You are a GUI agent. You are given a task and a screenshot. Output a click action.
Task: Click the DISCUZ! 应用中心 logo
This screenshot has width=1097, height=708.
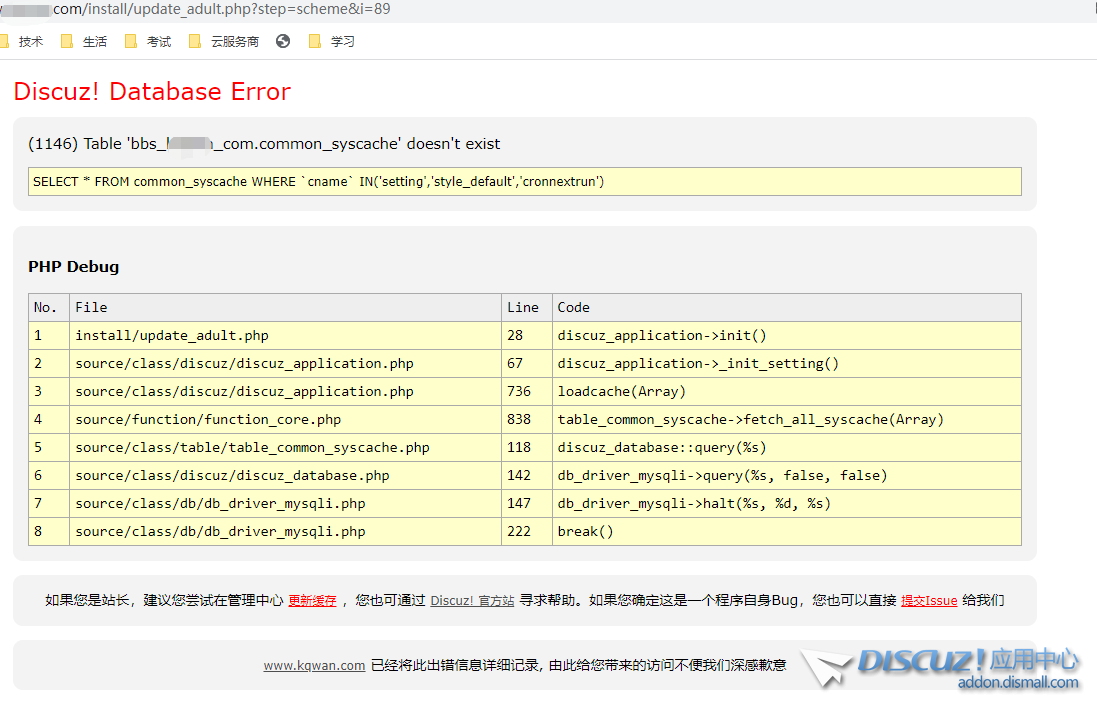[x=967, y=661]
